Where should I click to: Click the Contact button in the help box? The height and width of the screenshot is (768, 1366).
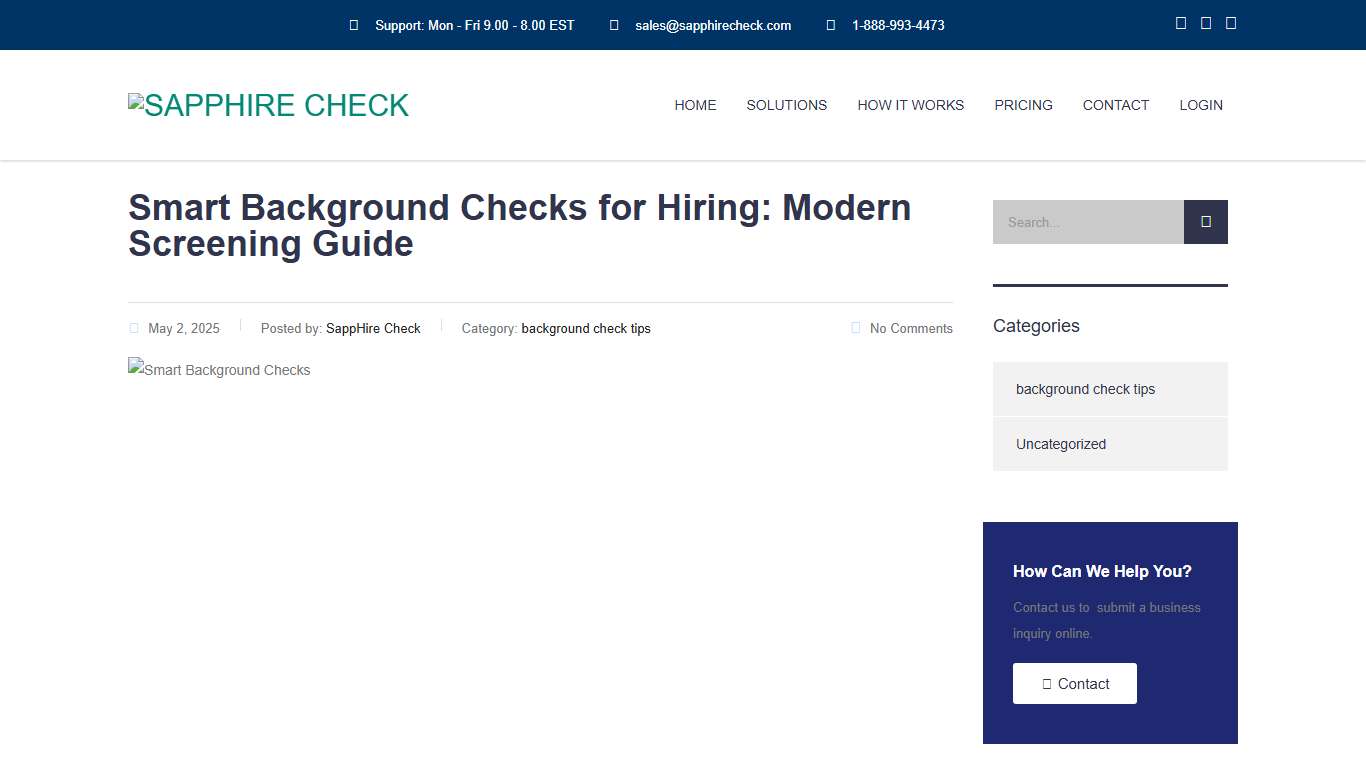[x=1074, y=683]
